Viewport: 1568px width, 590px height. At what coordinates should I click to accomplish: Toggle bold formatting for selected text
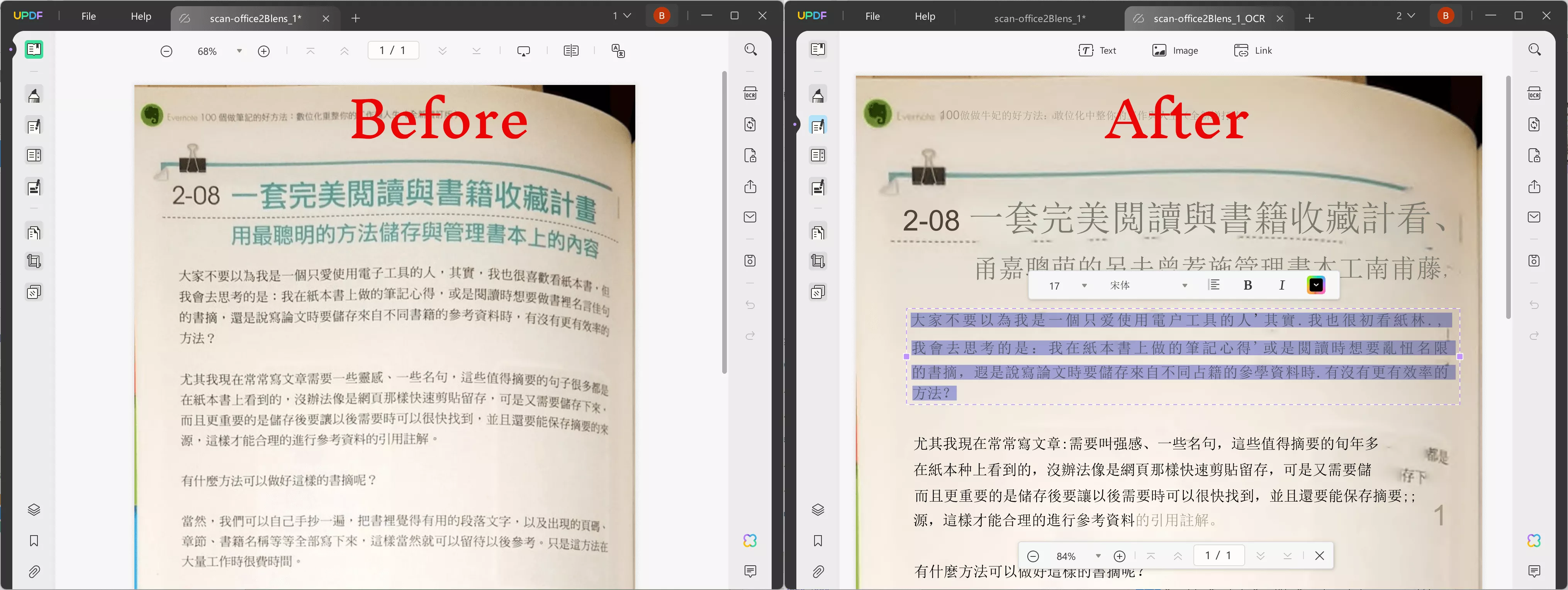(x=1247, y=286)
